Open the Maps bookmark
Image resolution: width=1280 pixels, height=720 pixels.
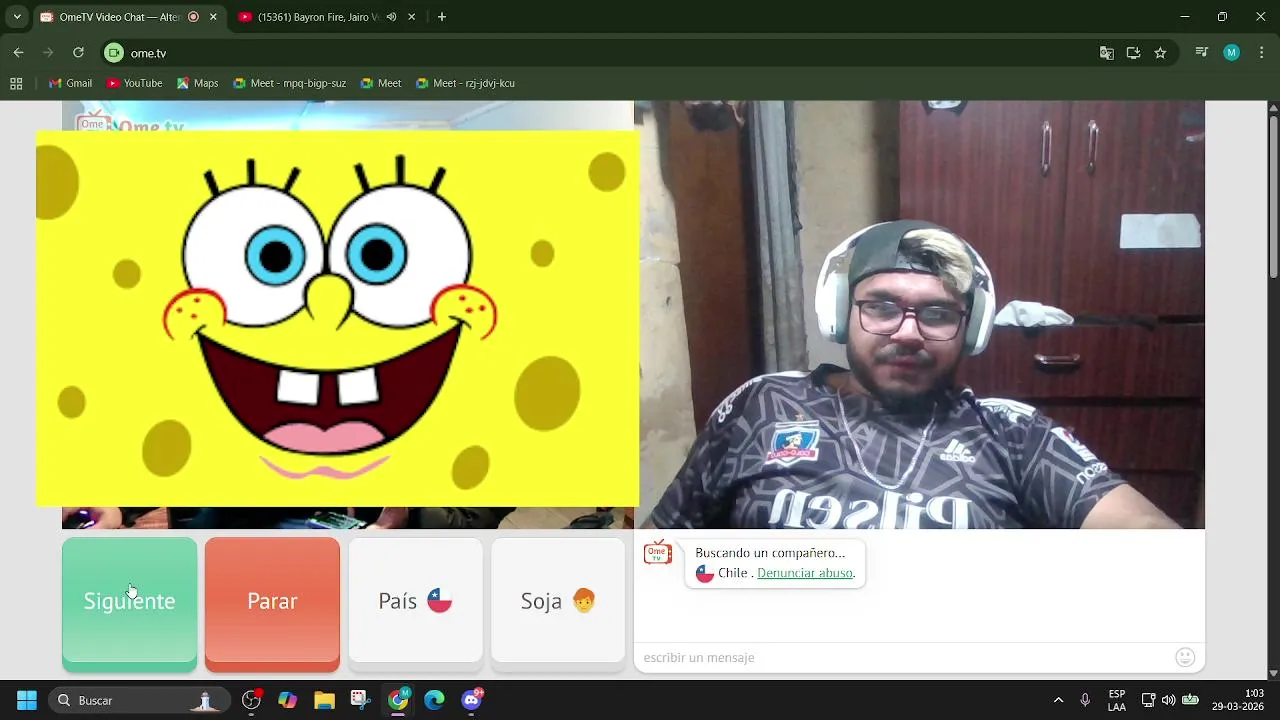pos(197,83)
